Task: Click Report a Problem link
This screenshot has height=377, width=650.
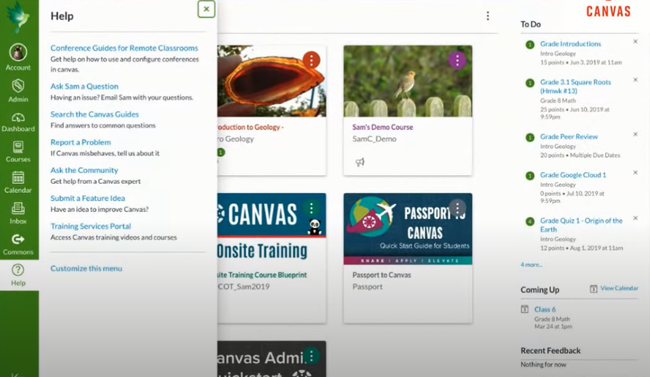Action: tap(80, 142)
